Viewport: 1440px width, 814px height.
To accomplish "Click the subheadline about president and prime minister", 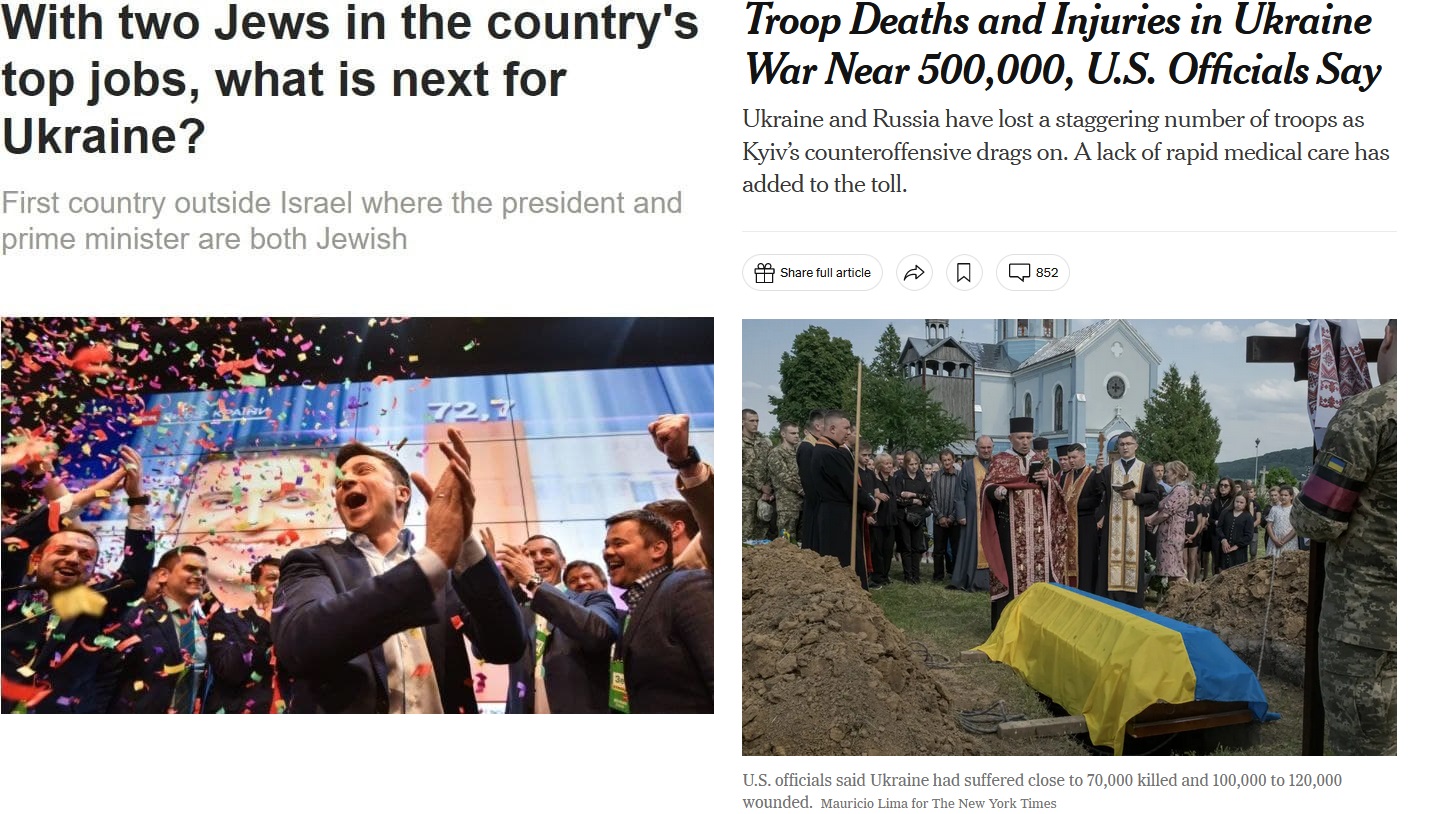I will (x=341, y=221).
